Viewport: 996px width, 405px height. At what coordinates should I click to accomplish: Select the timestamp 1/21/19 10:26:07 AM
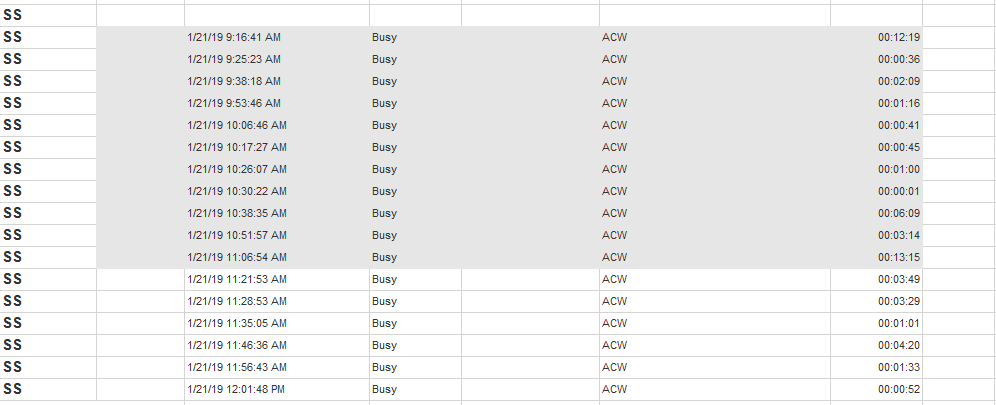tap(237, 169)
